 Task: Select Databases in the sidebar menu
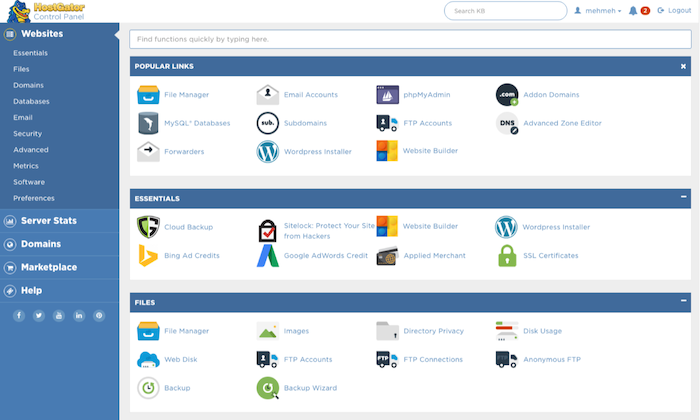point(31,101)
